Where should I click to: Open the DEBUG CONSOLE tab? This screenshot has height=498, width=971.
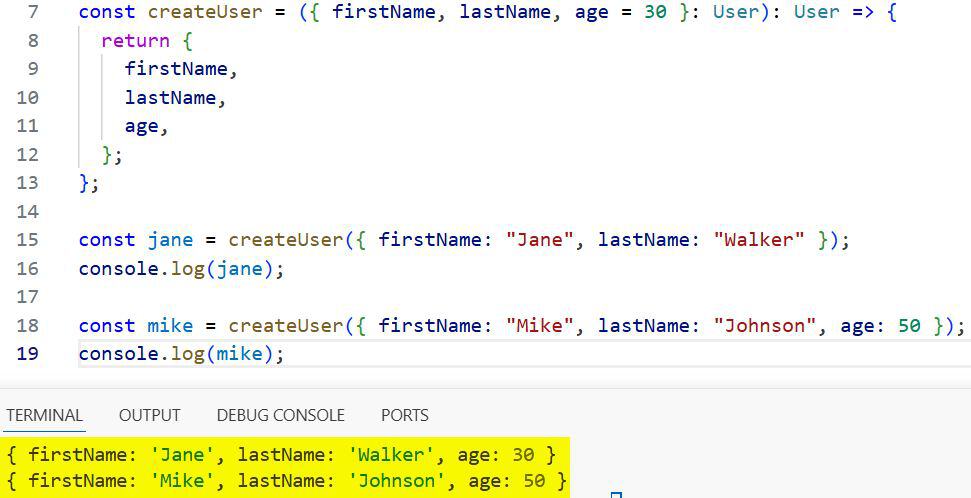(x=281, y=415)
